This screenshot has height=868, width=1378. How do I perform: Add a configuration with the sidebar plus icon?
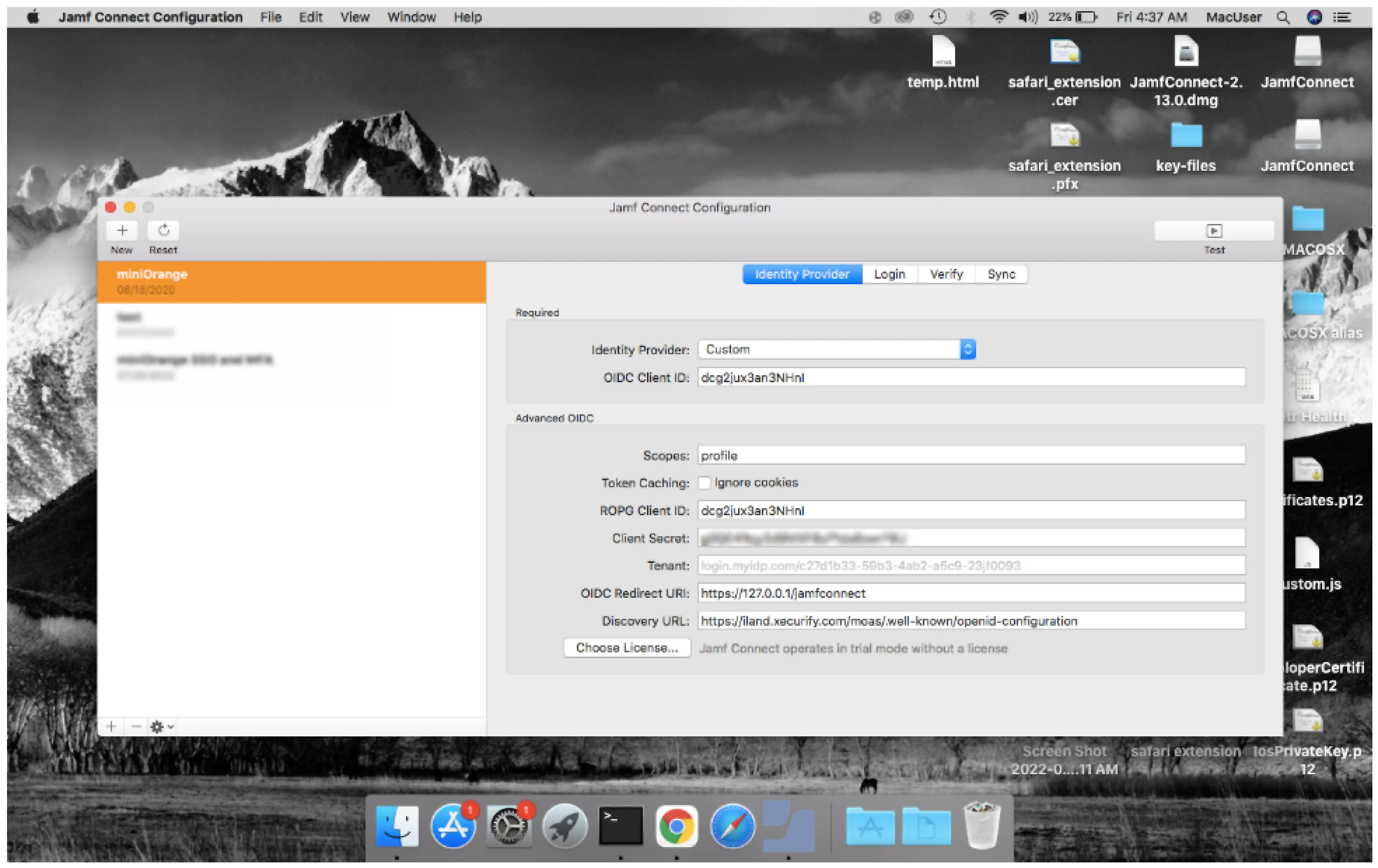111,726
